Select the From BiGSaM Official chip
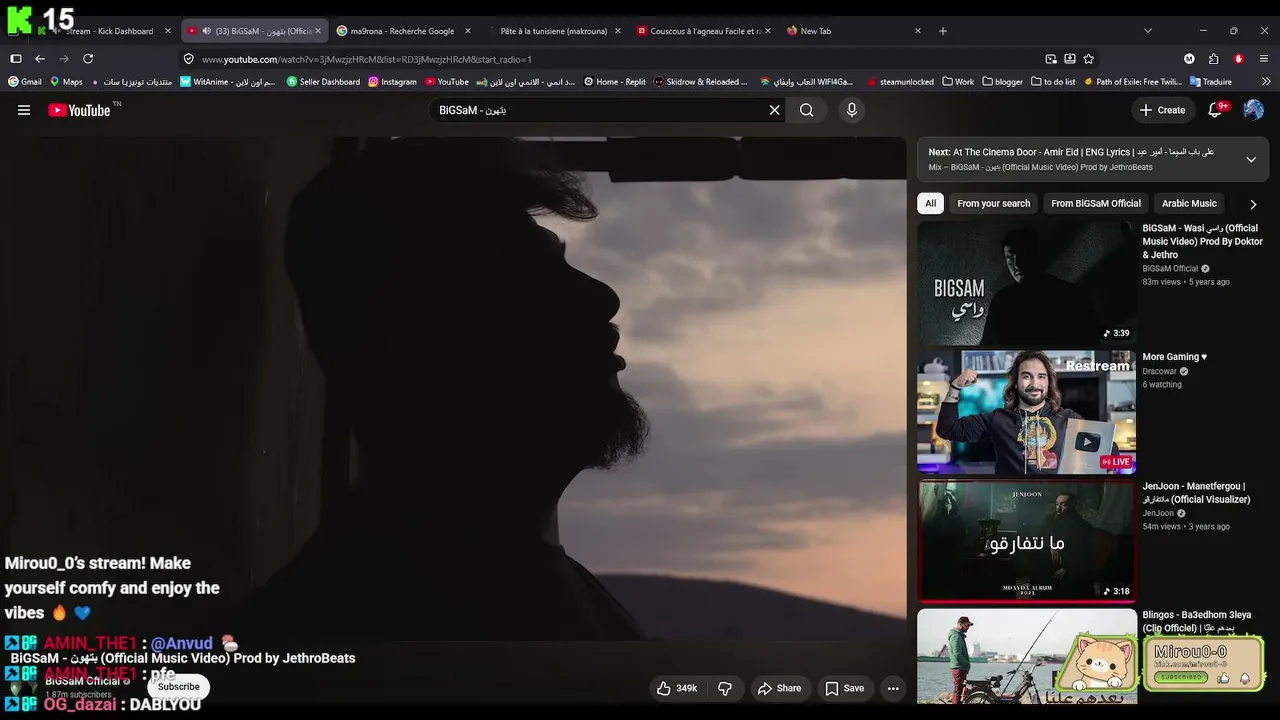This screenshot has width=1280, height=720. 1096,204
